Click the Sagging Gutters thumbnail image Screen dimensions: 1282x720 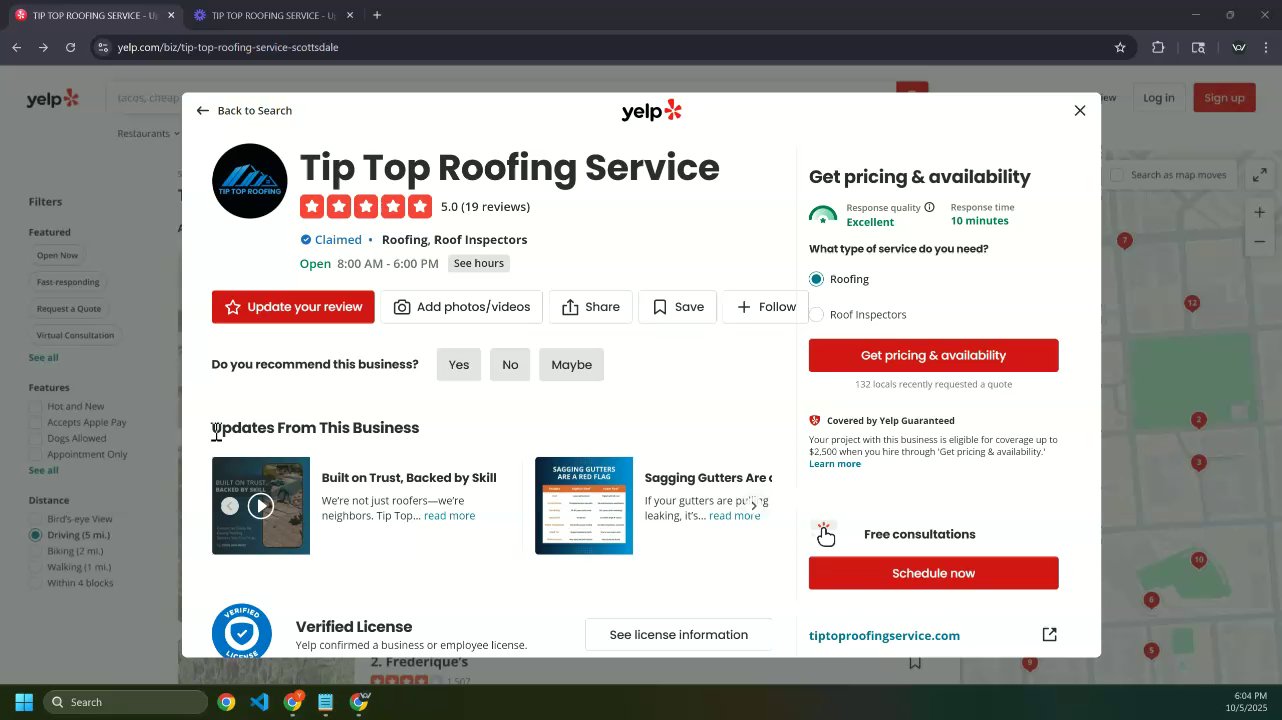point(584,506)
